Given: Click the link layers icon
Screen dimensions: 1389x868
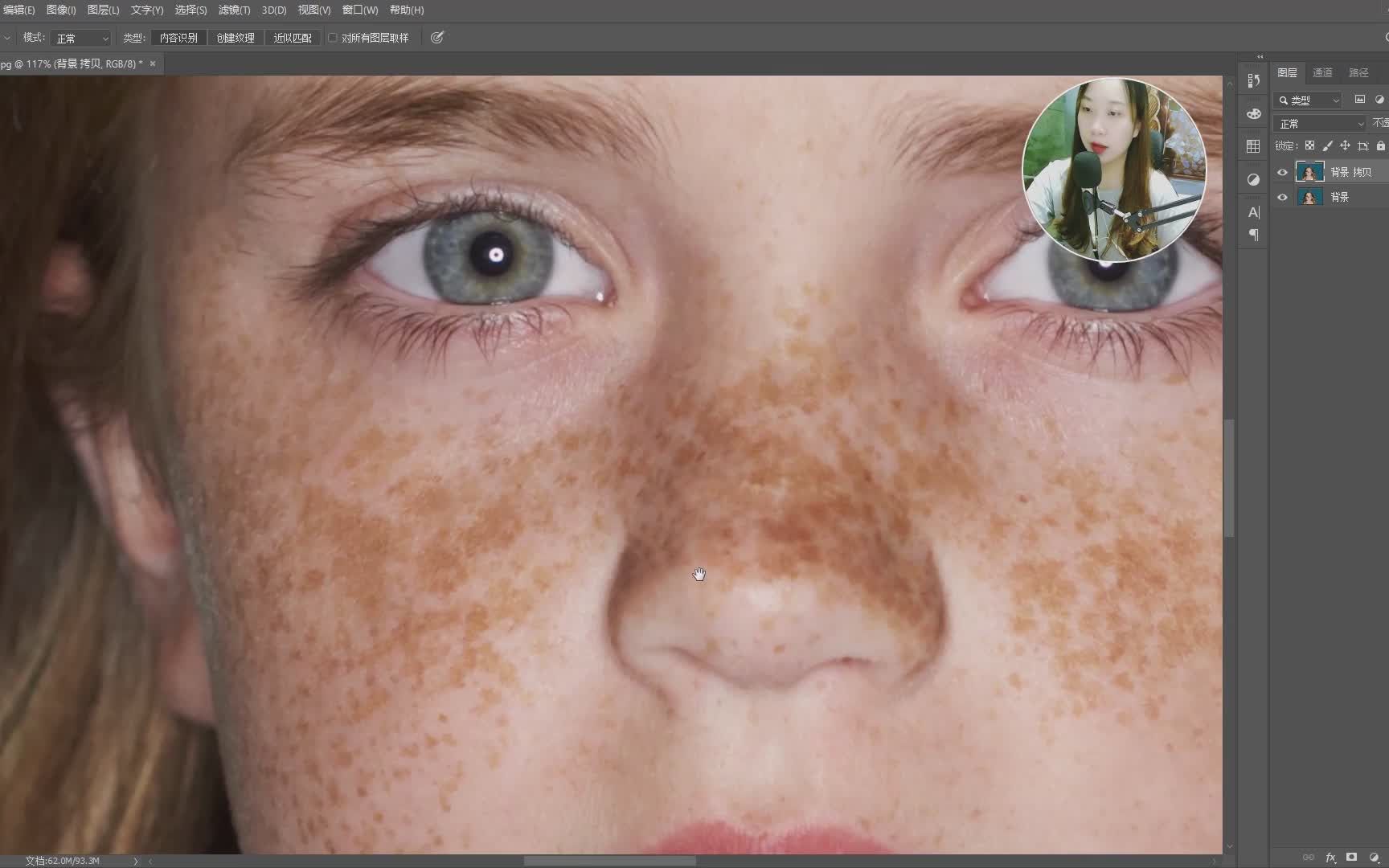Looking at the screenshot, I should (x=1309, y=858).
